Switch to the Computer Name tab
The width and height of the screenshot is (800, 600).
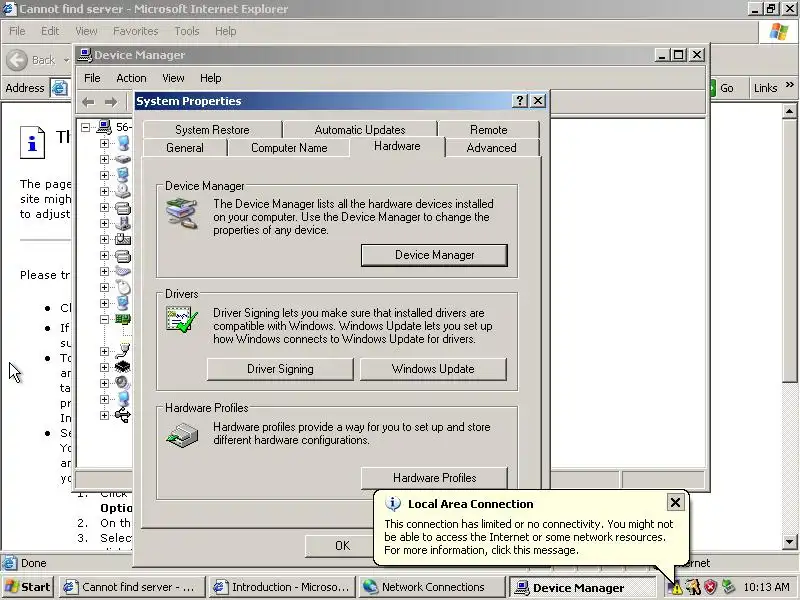289,147
